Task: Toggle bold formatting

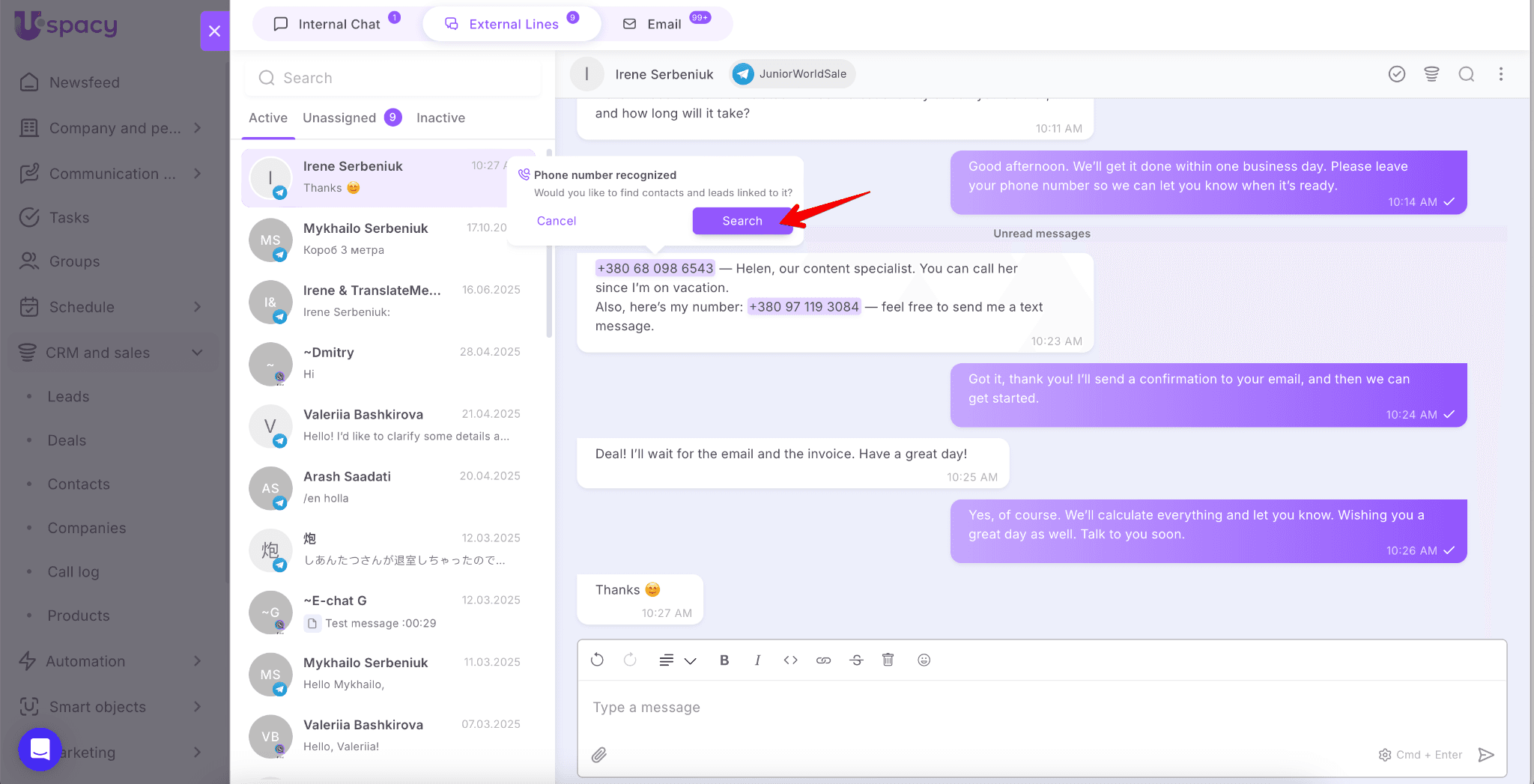Action: click(724, 660)
